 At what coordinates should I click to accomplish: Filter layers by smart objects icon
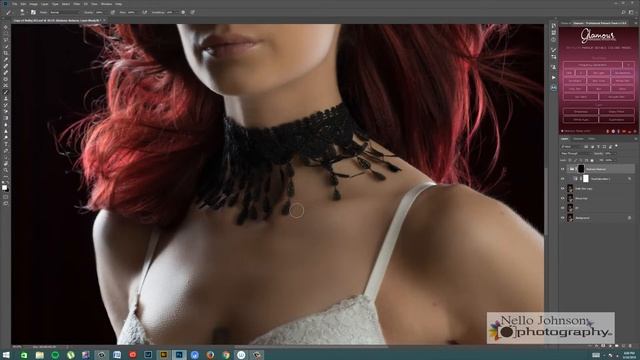point(610,147)
